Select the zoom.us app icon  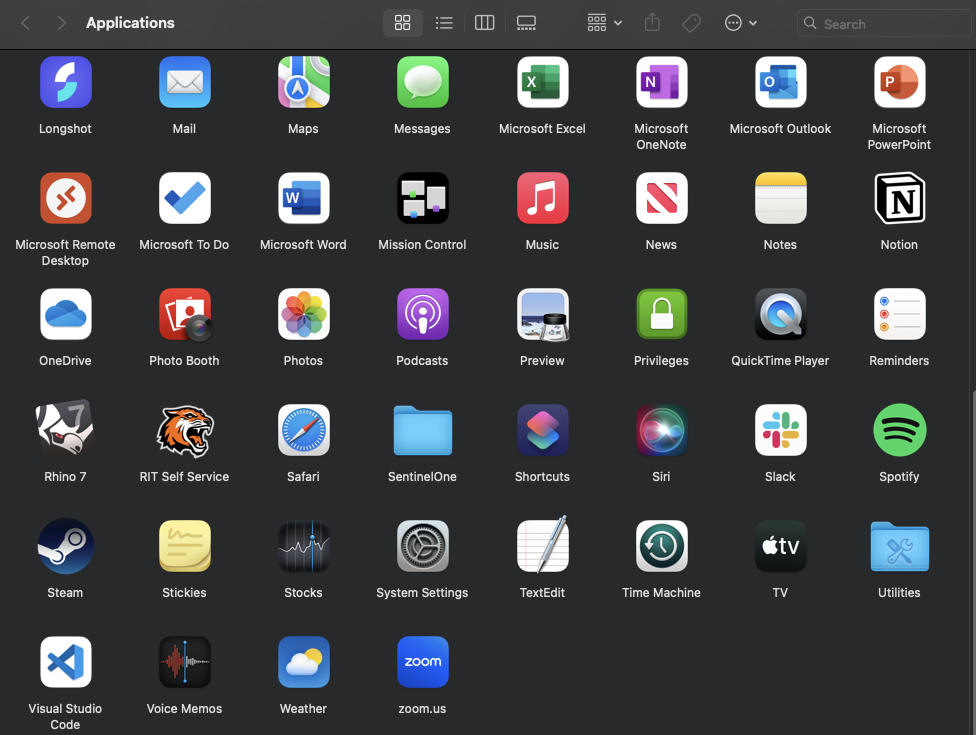tap(423, 662)
